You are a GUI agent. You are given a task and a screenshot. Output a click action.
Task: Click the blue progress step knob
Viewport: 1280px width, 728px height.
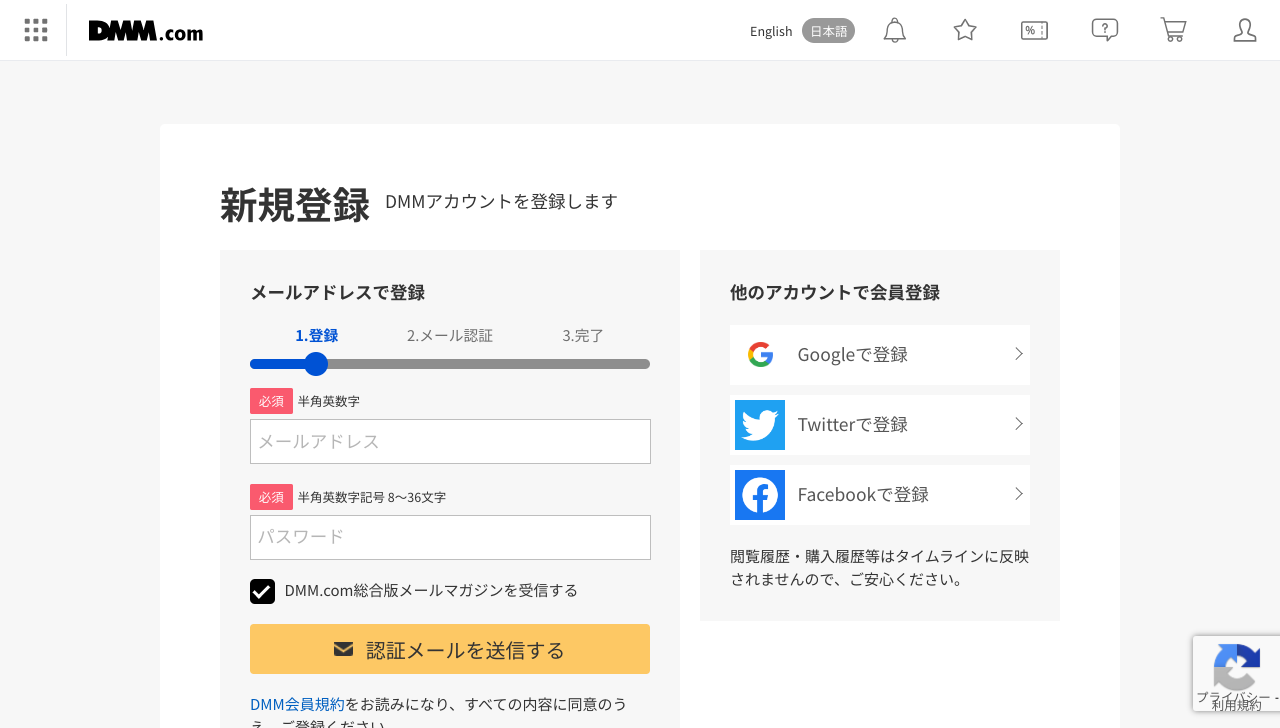316,364
